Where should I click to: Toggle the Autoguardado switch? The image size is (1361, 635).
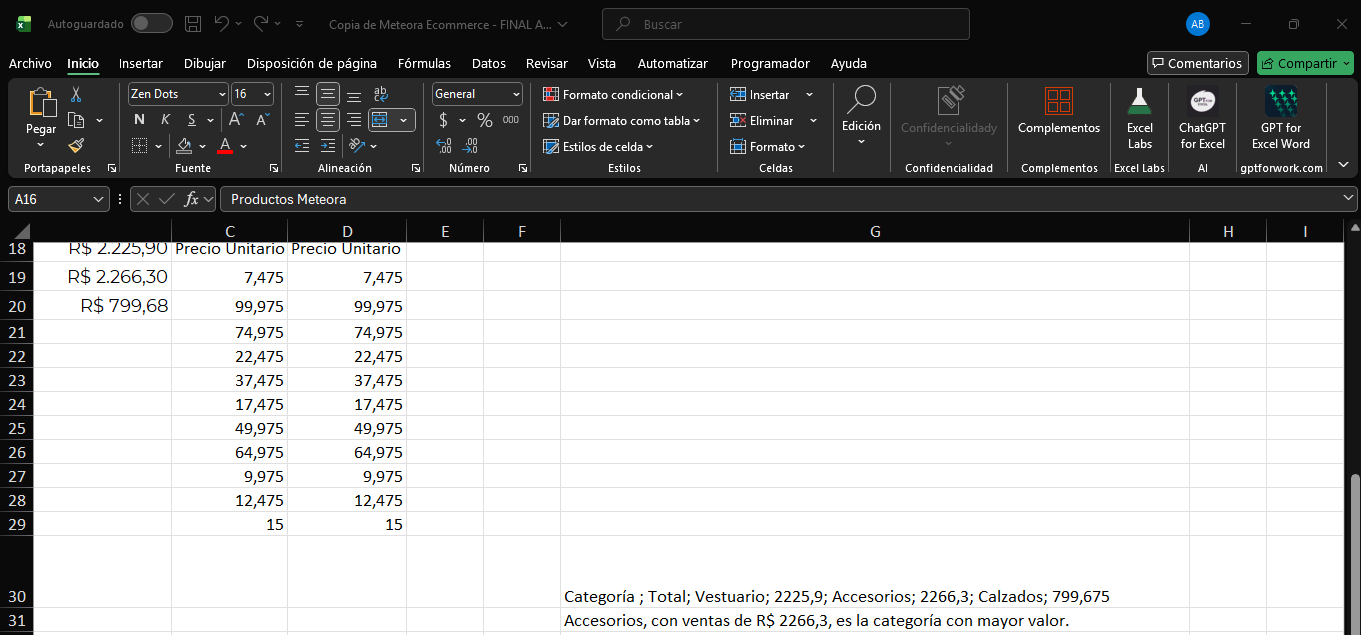coord(151,23)
